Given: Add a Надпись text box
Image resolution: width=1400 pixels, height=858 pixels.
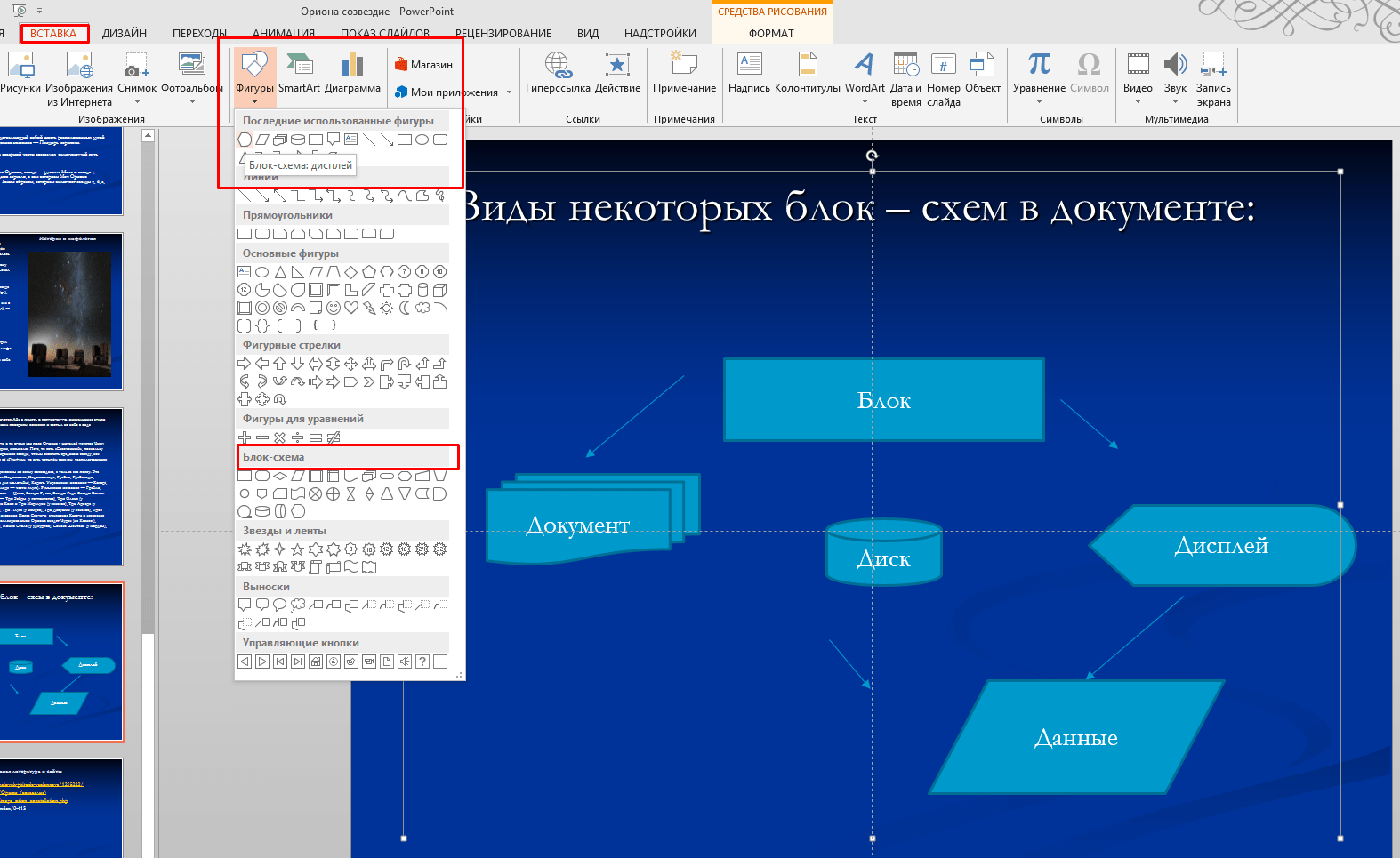Looking at the screenshot, I should coord(749,73).
